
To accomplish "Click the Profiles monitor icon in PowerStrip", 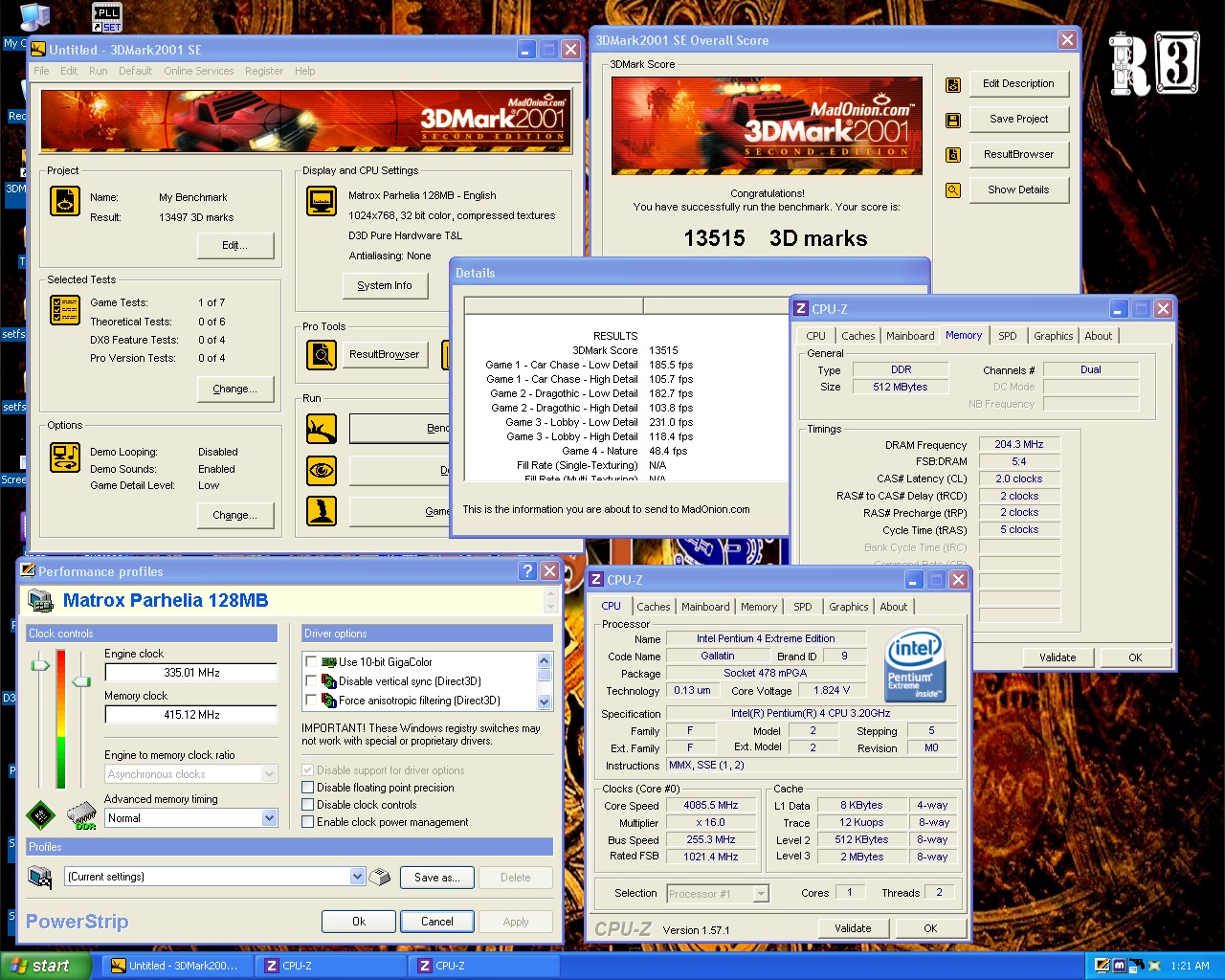I will tap(40, 877).
